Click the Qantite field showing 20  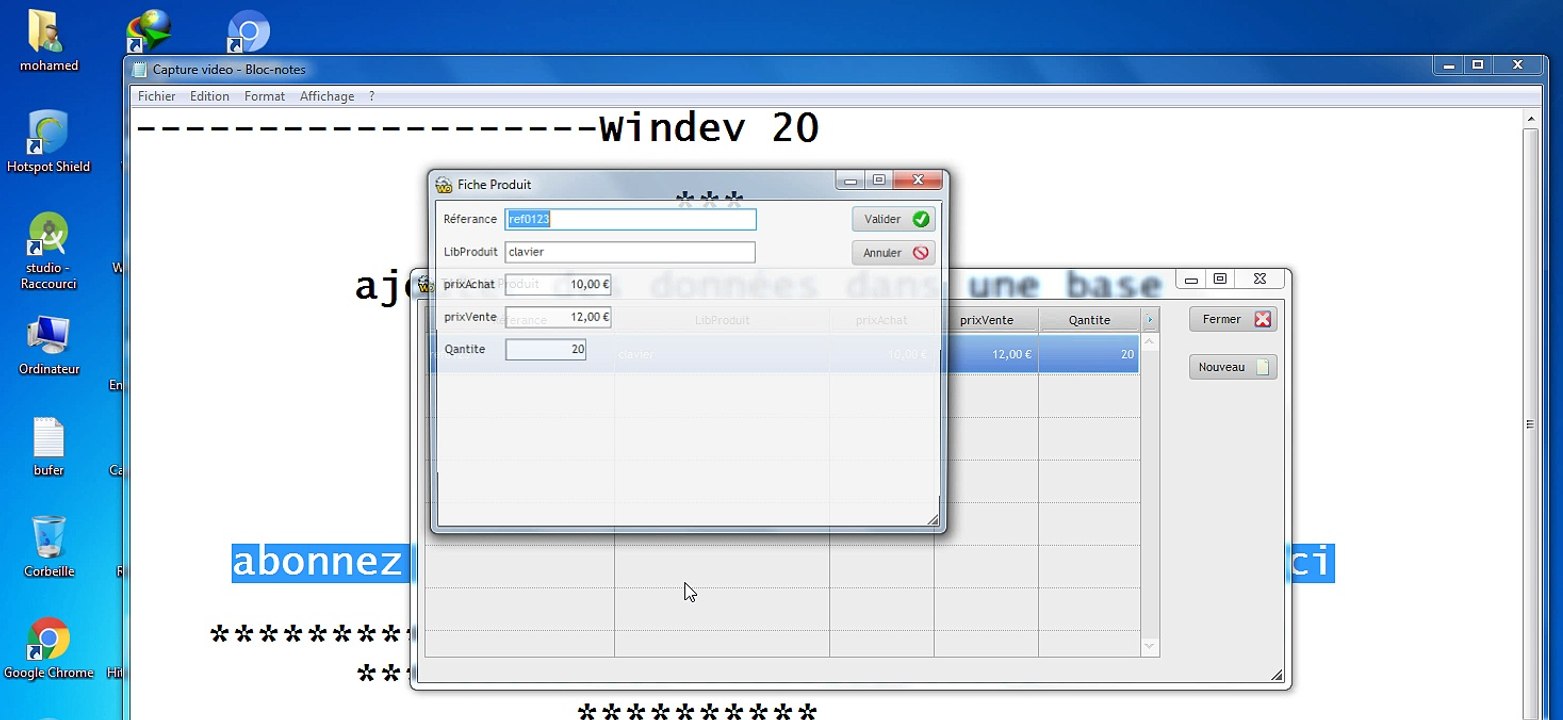click(x=545, y=350)
